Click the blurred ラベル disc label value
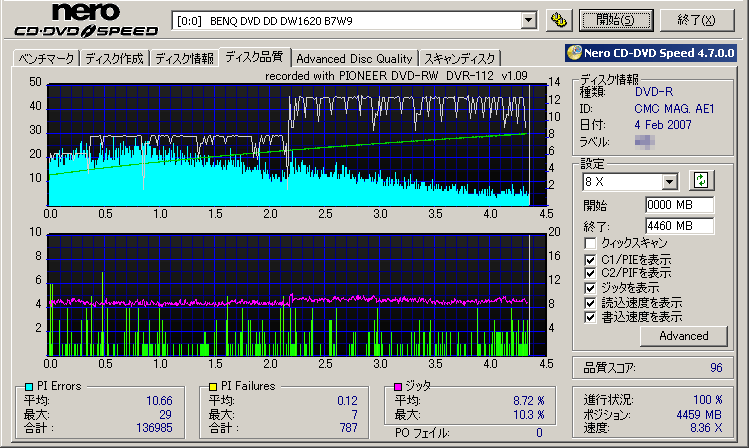The height and width of the screenshot is (448, 749). (x=644, y=142)
